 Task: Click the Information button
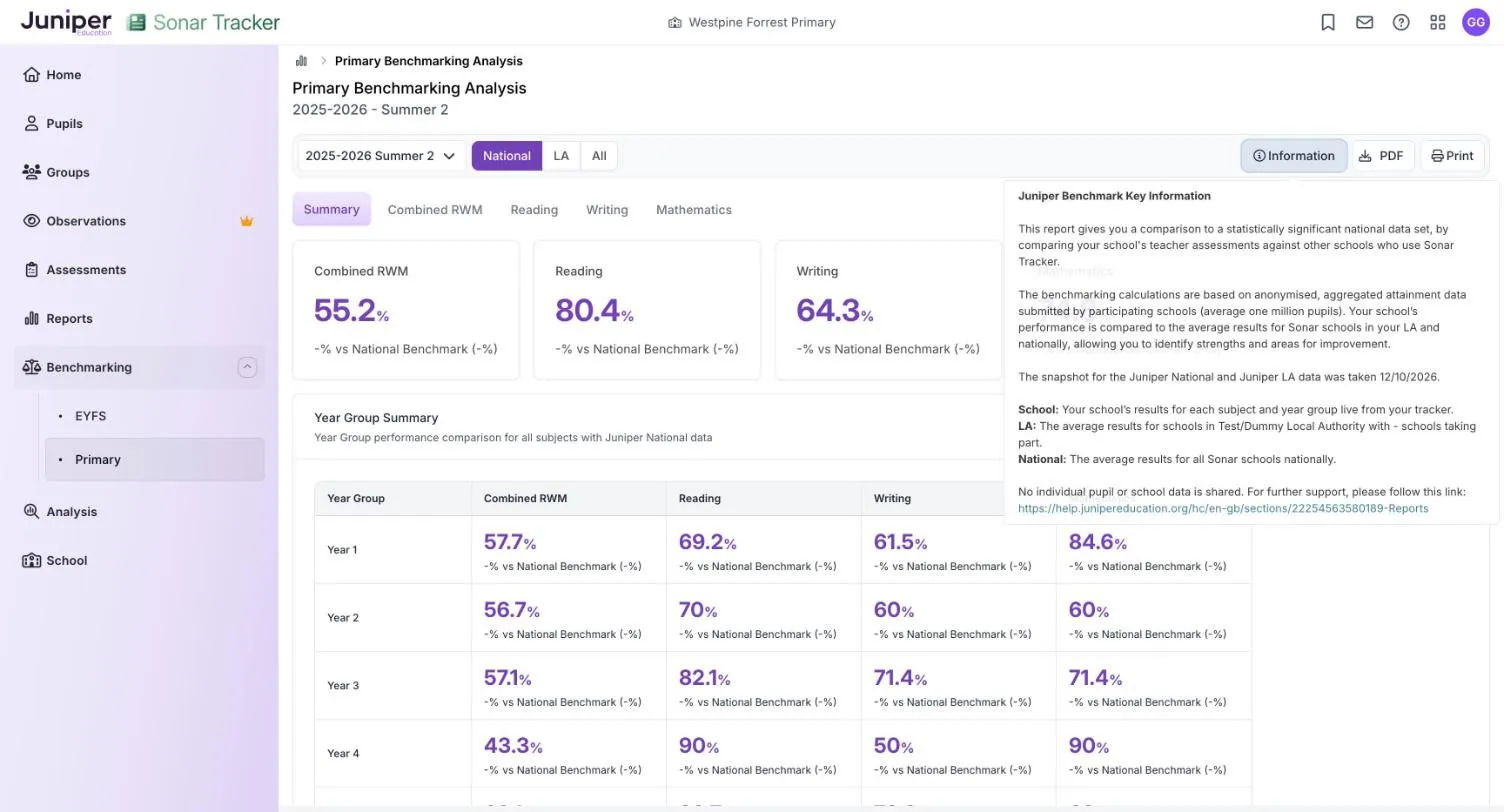1294,156
